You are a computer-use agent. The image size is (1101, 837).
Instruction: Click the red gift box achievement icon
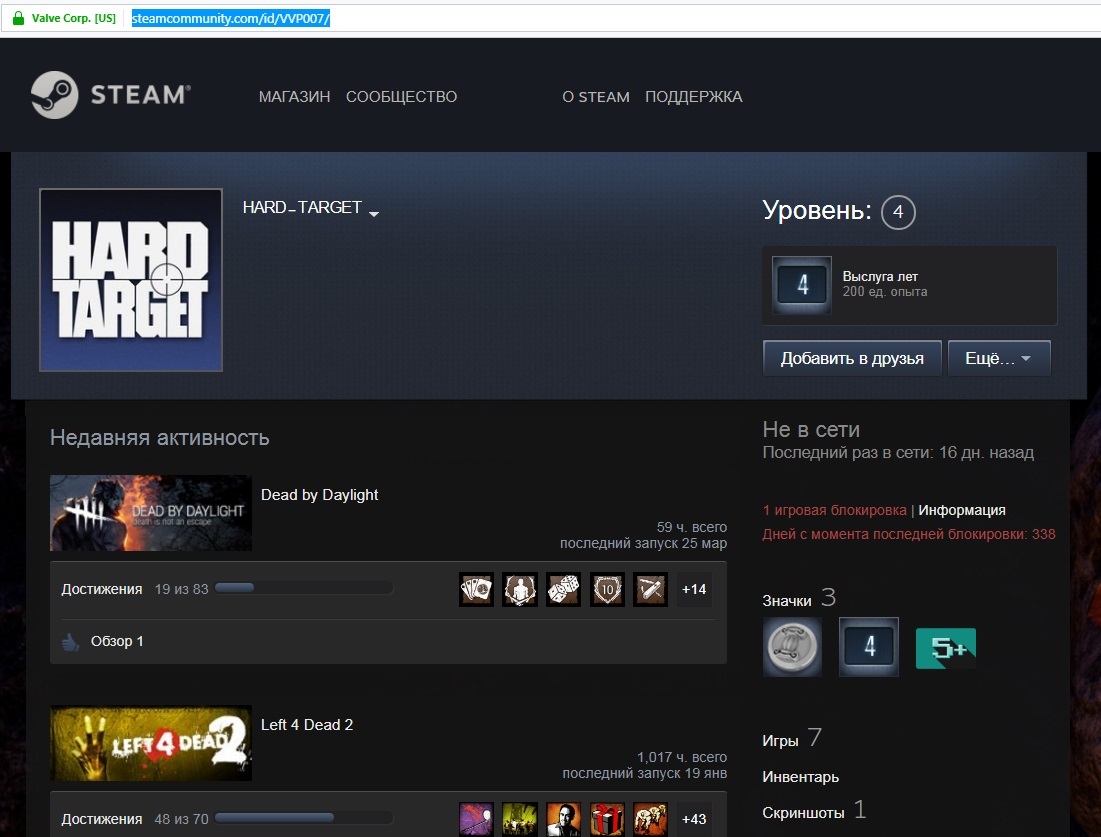(x=607, y=819)
